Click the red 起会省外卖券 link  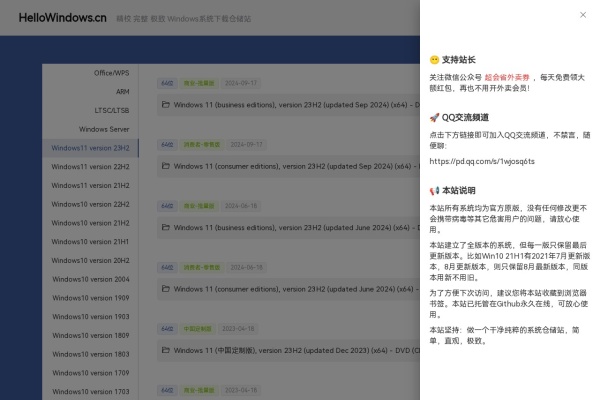coord(513,76)
